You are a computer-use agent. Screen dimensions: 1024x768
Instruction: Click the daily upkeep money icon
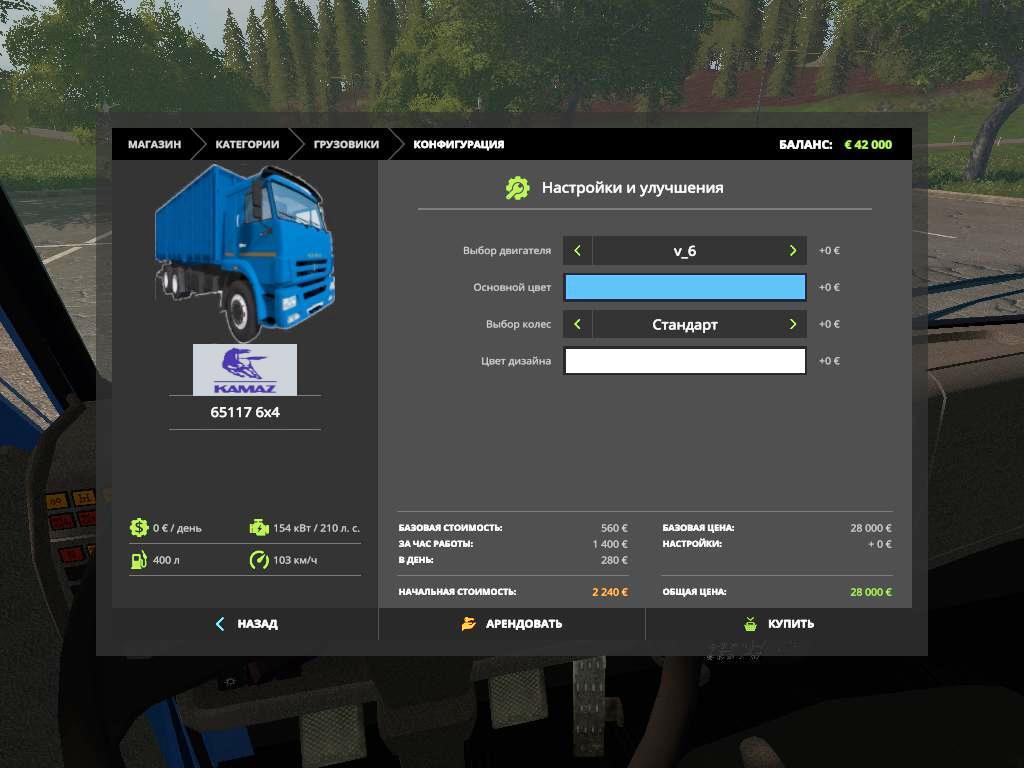click(x=138, y=528)
